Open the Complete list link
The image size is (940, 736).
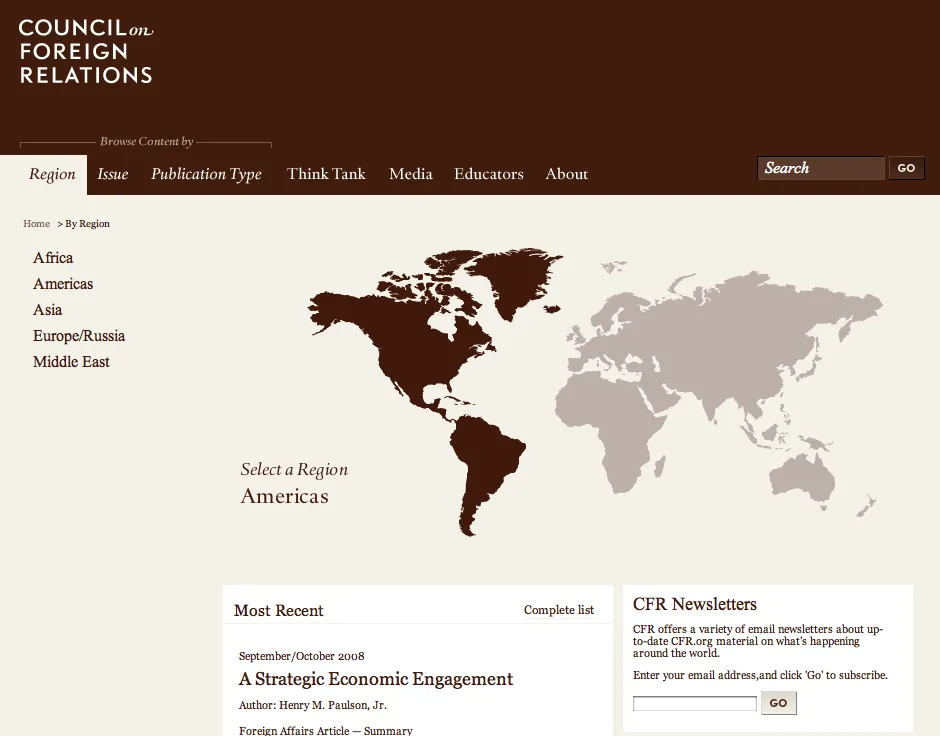(x=559, y=610)
